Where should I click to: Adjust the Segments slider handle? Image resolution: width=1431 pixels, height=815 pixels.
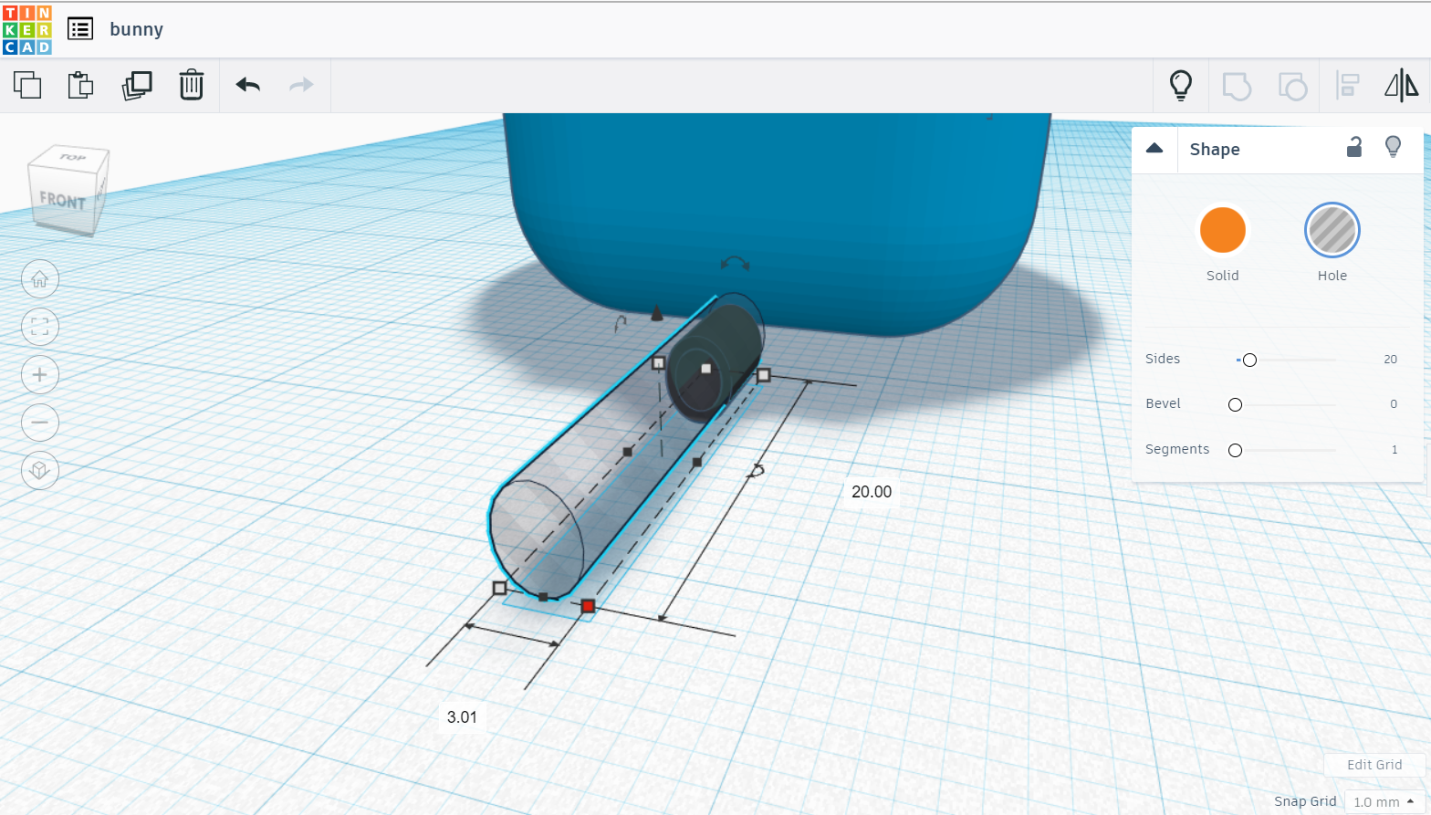click(x=1235, y=450)
